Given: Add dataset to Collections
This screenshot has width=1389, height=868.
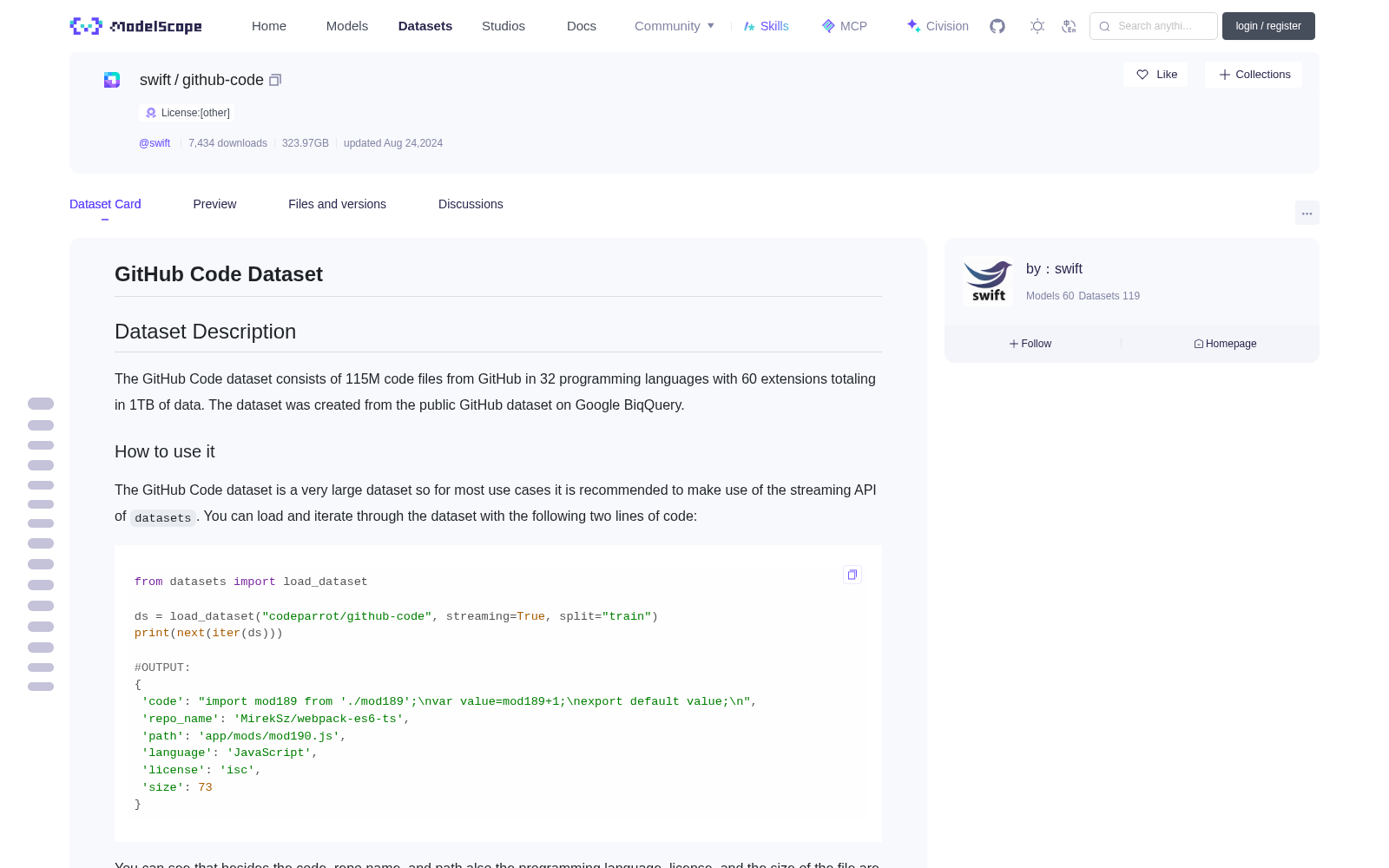Looking at the screenshot, I should 1254,75.
